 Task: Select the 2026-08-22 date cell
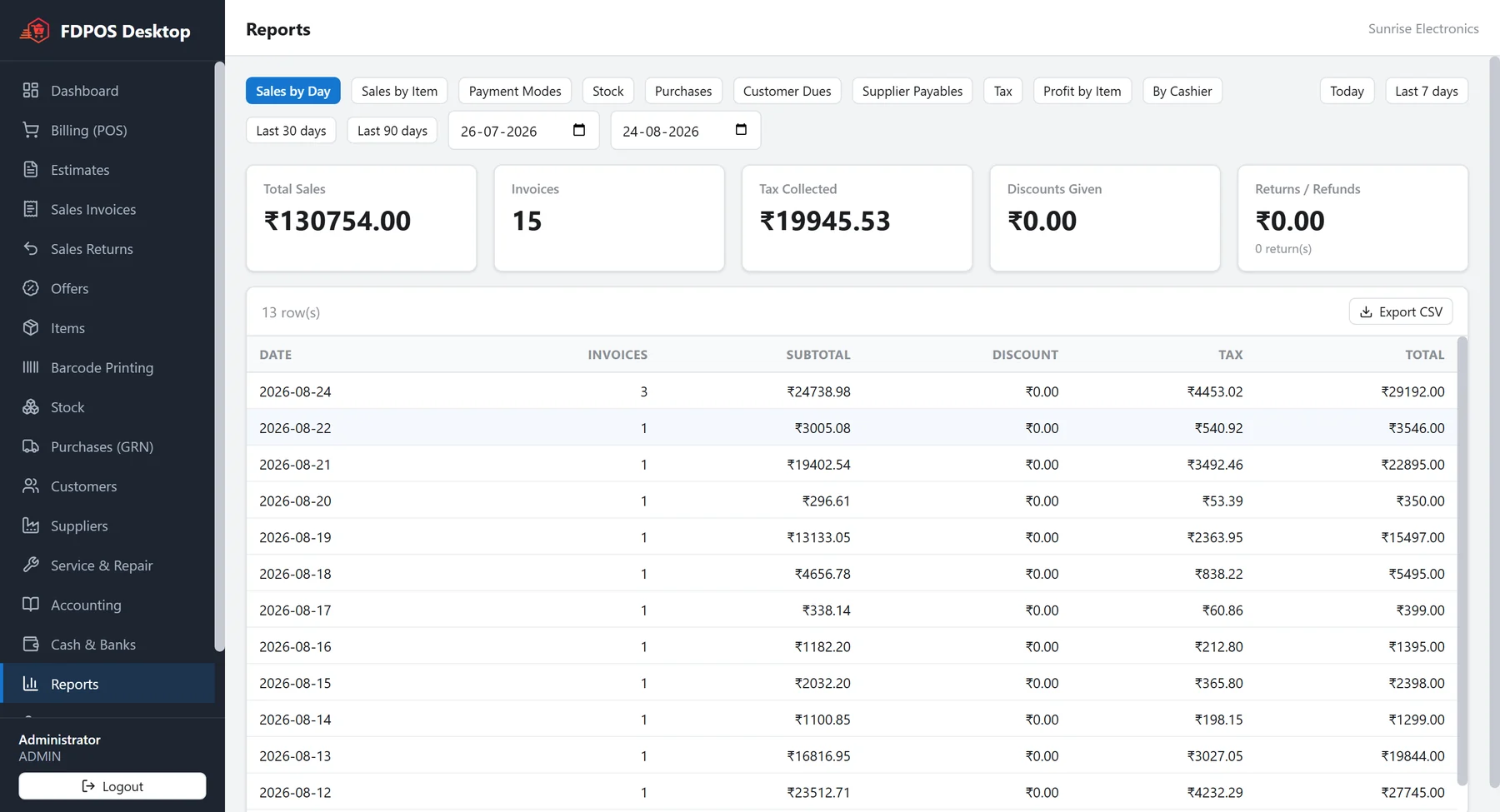[295, 428]
